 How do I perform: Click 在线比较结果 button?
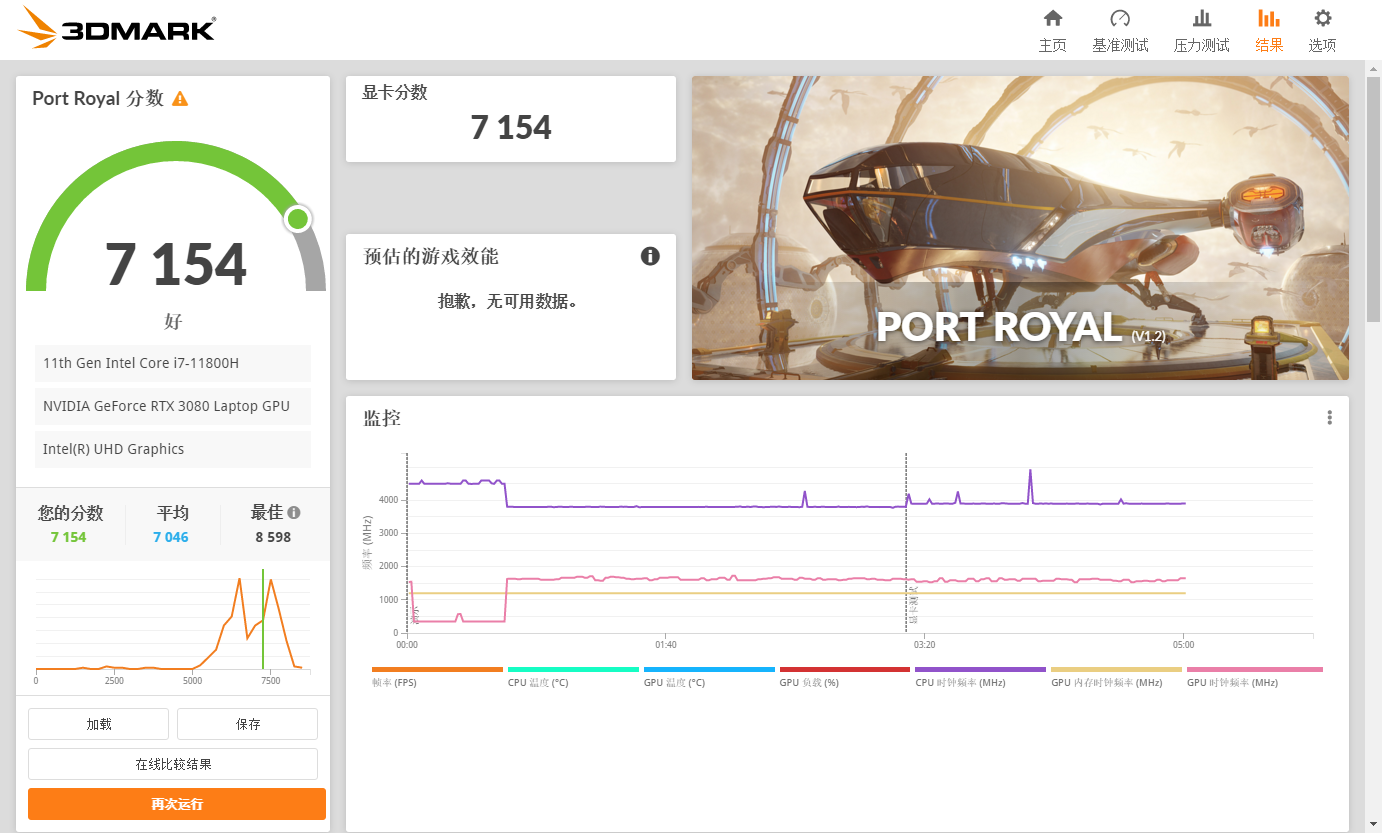pyautogui.click(x=173, y=764)
